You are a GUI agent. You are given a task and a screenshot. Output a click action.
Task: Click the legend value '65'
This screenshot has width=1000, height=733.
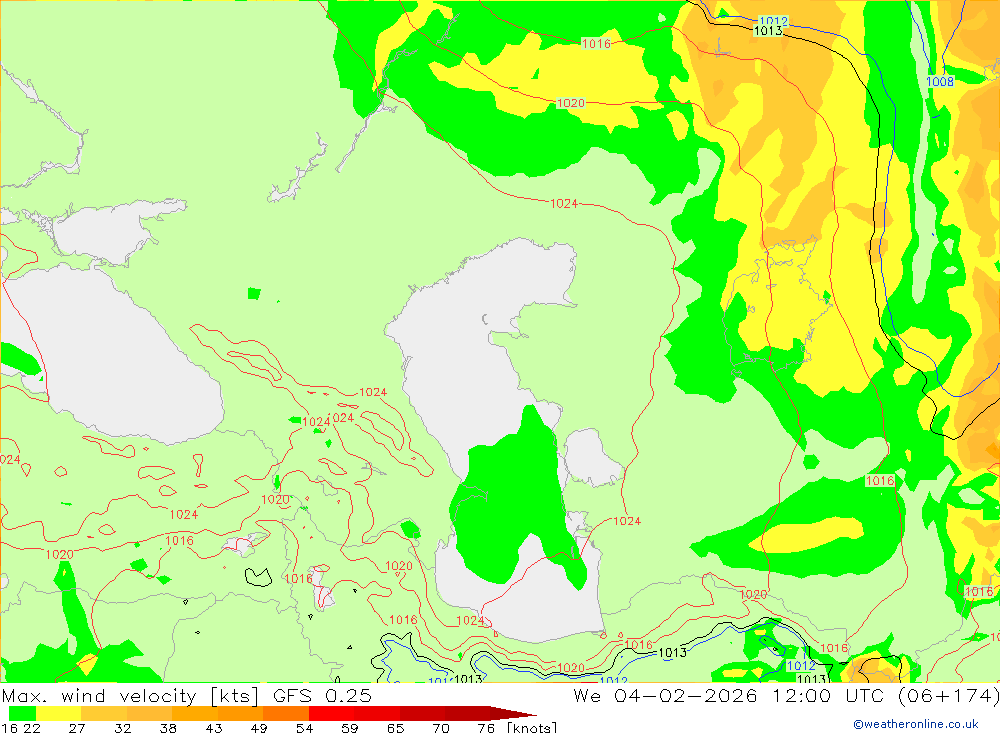point(395,728)
